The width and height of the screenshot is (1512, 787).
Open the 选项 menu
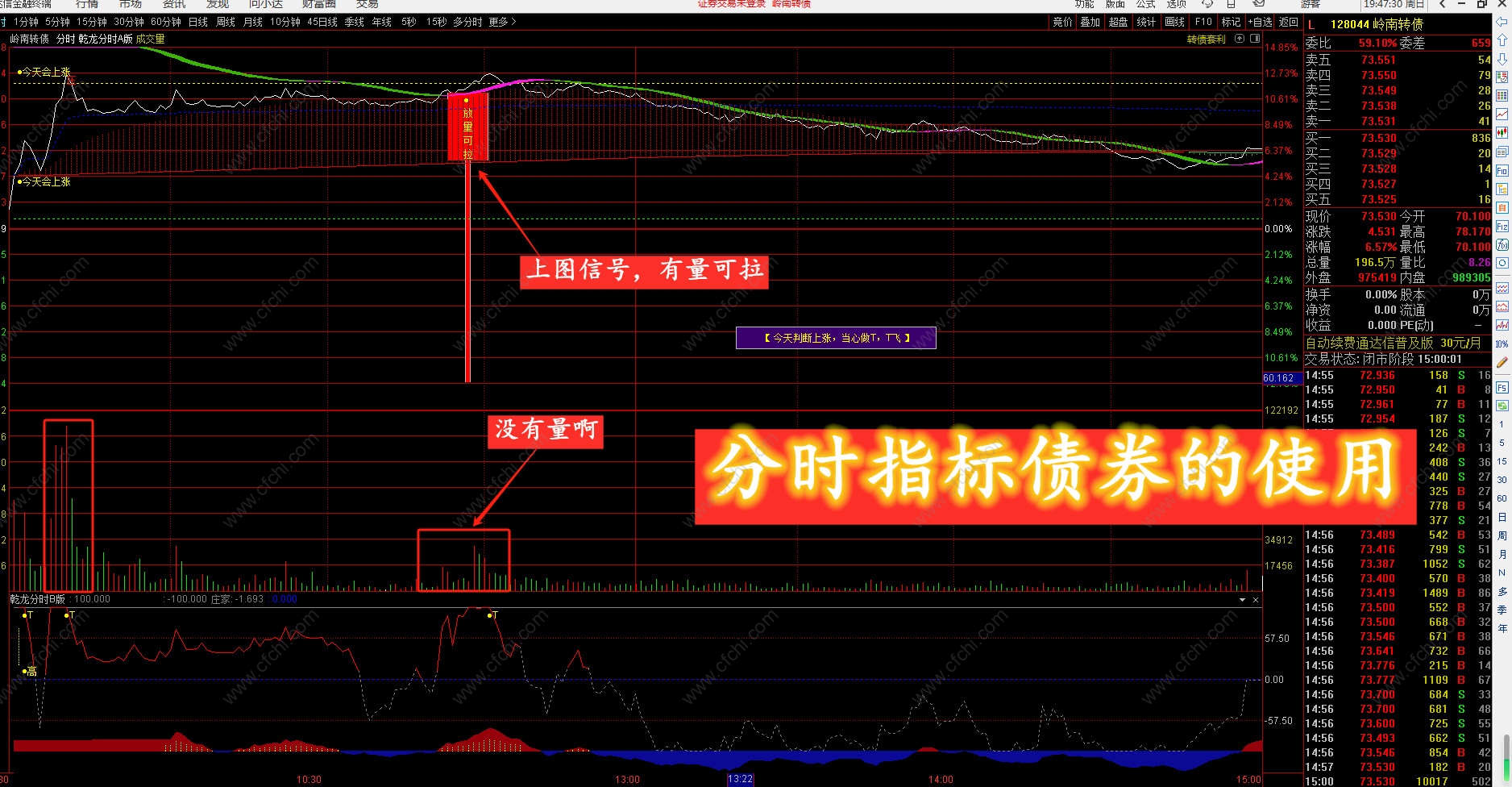click(x=1177, y=4)
